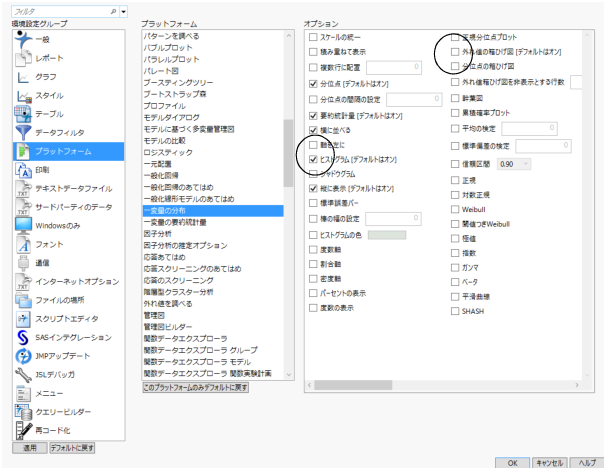Image resolution: width=606 pixels, height=470 pixels.
Task: Open the インターネットオプション icon
Action: pos(24,281)
